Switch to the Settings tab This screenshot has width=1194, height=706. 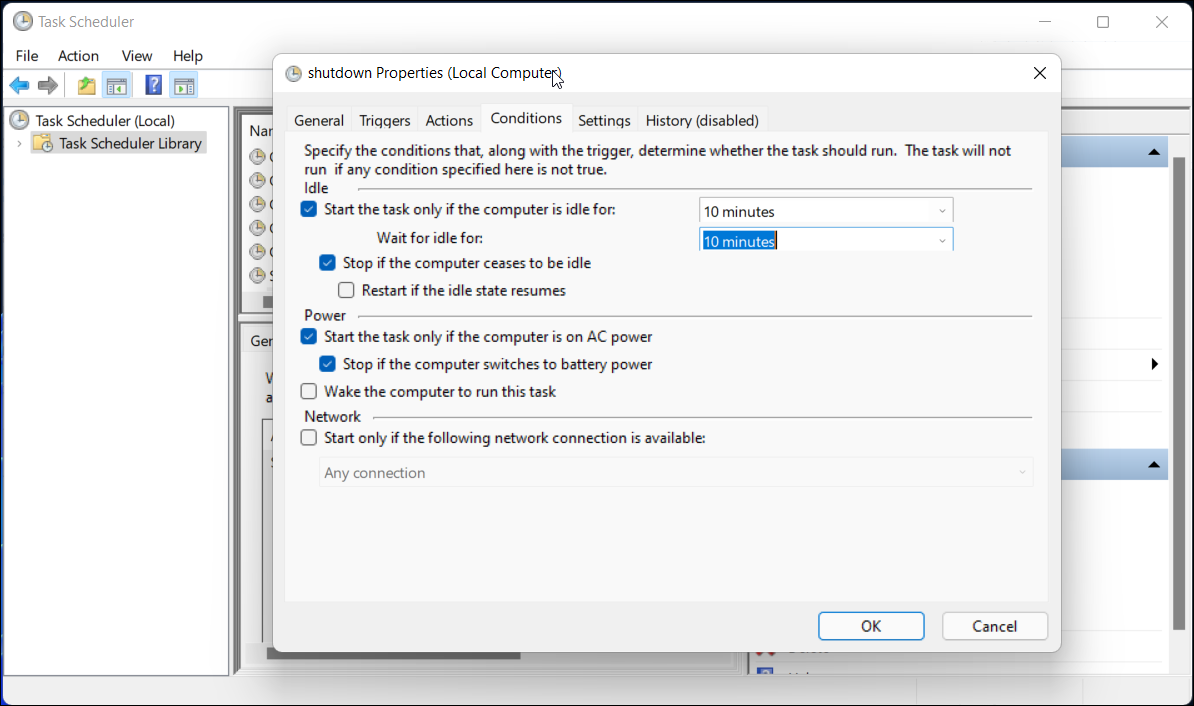tap(604, 120)
